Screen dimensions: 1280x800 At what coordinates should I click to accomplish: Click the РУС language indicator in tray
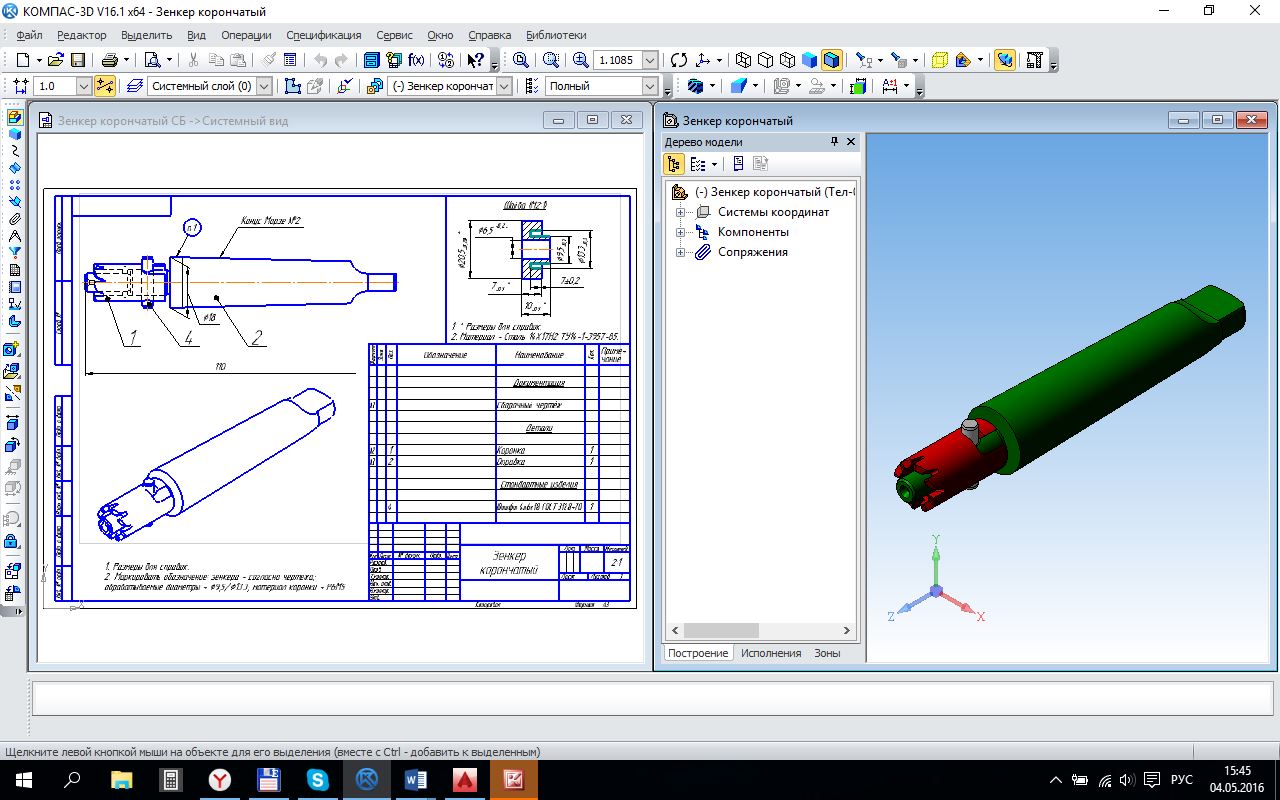click(1182, 780)
